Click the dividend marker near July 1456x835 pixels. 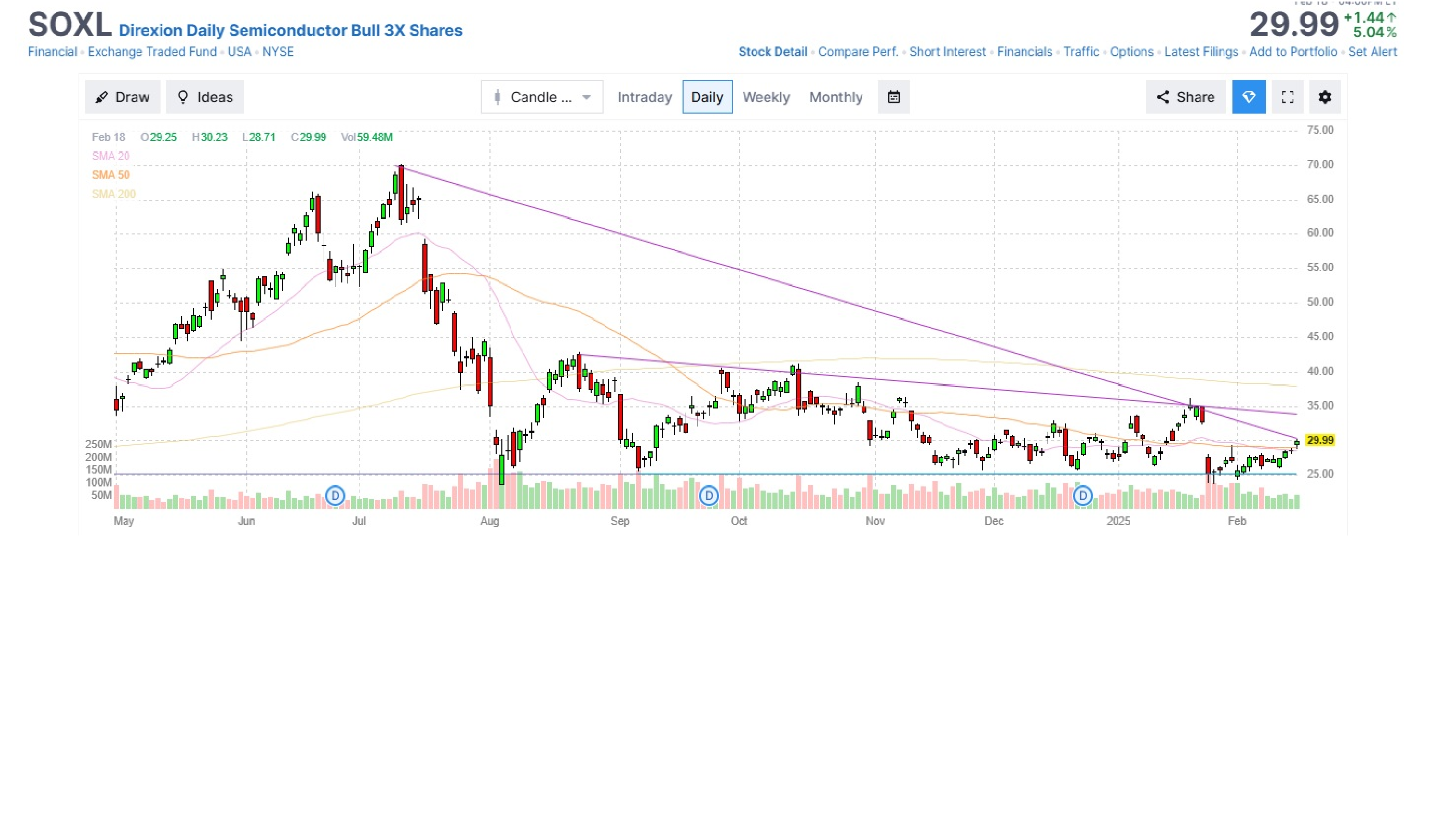(335, 496)
